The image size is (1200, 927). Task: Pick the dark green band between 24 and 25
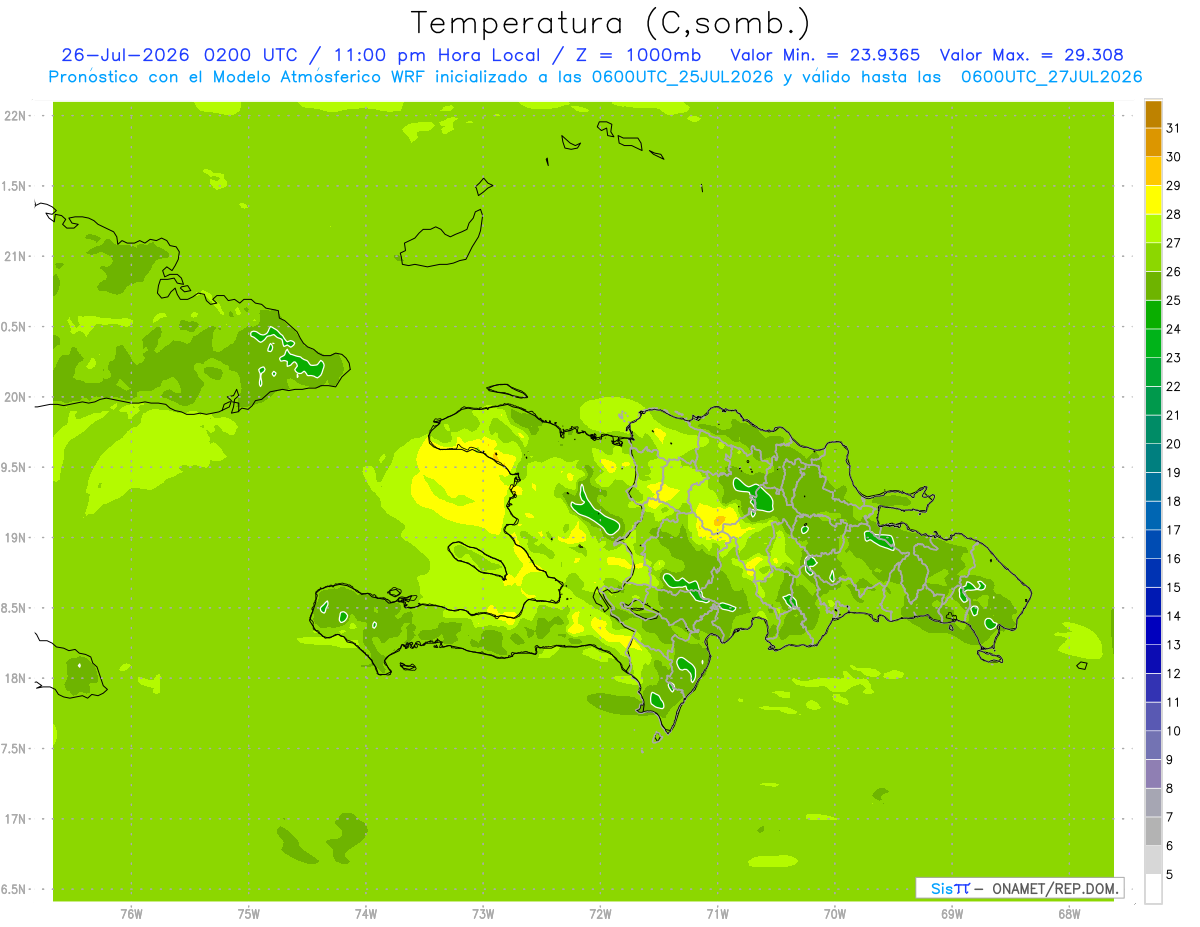[x=1153, y=315]
